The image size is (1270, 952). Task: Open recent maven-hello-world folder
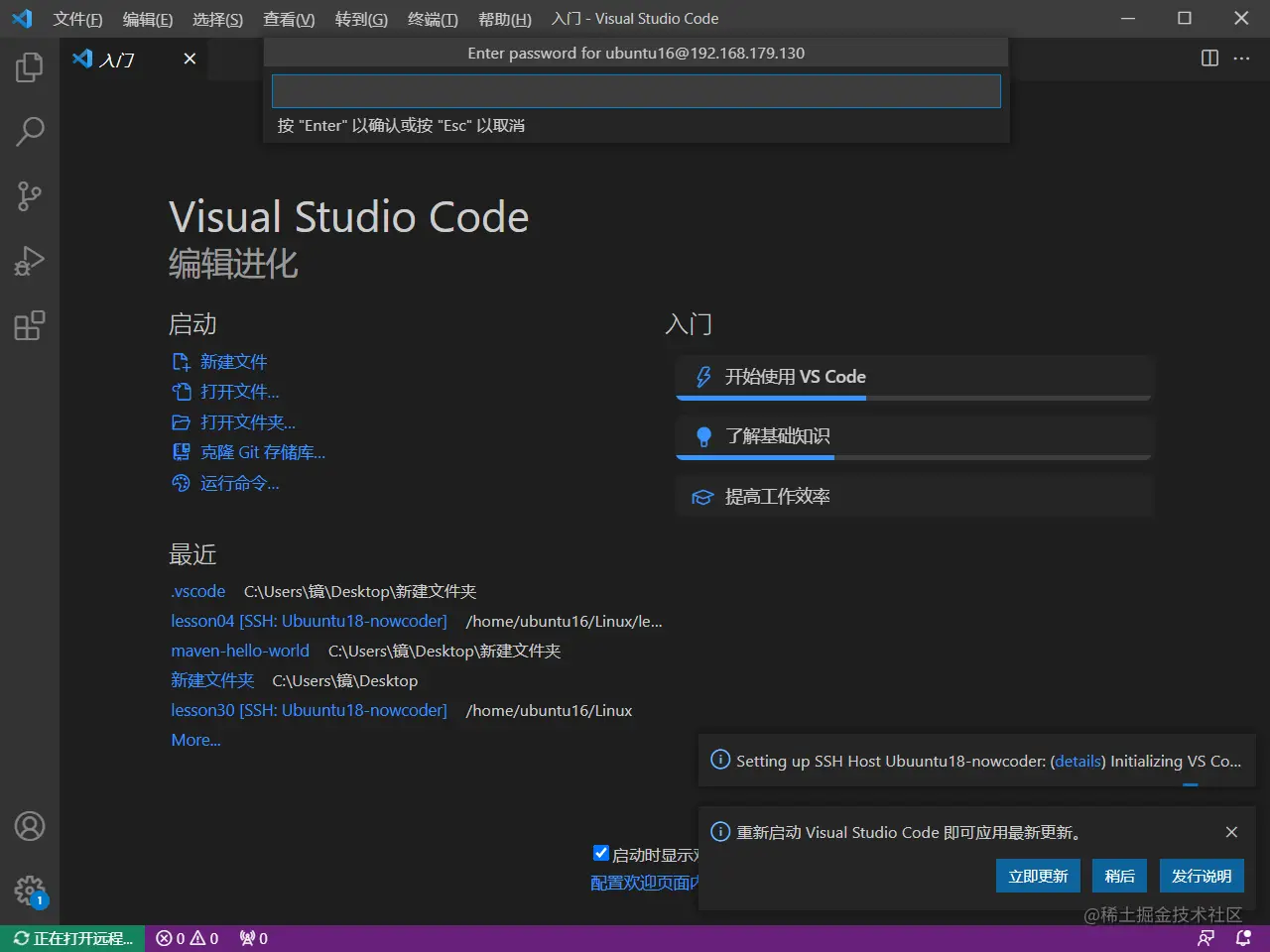click(240, 651)
